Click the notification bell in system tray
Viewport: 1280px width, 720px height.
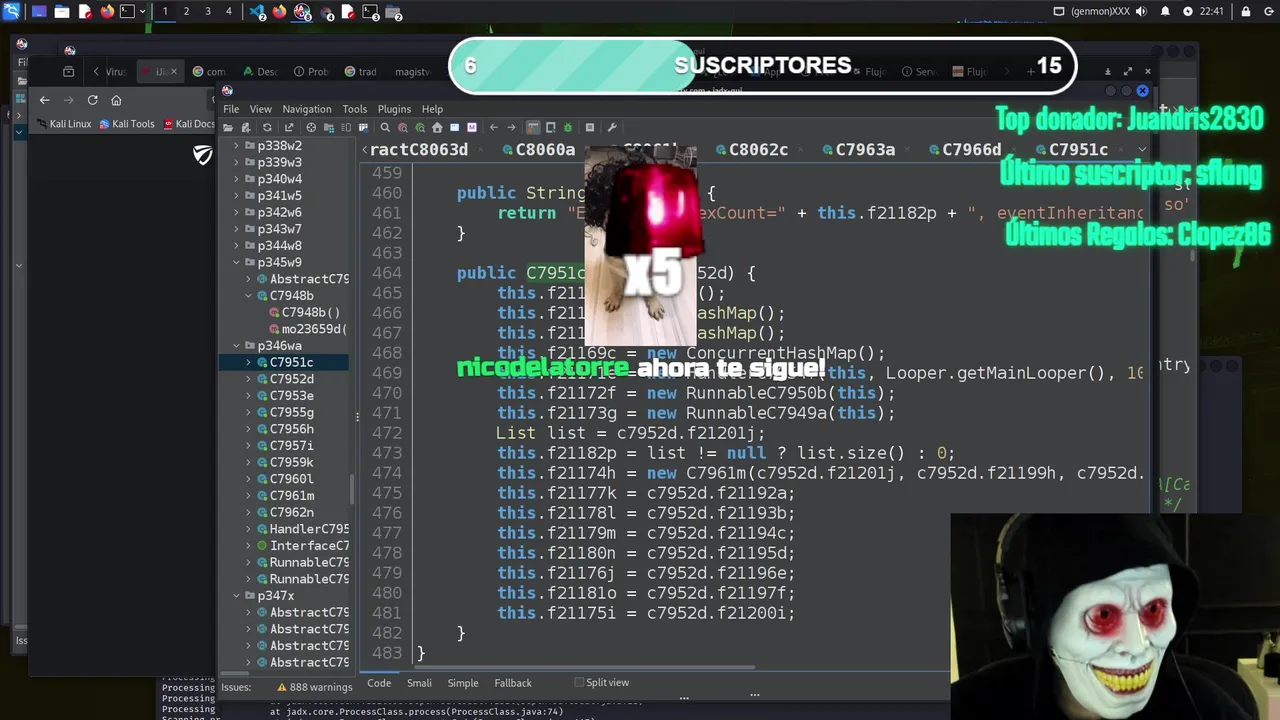tap(1165, 12)
